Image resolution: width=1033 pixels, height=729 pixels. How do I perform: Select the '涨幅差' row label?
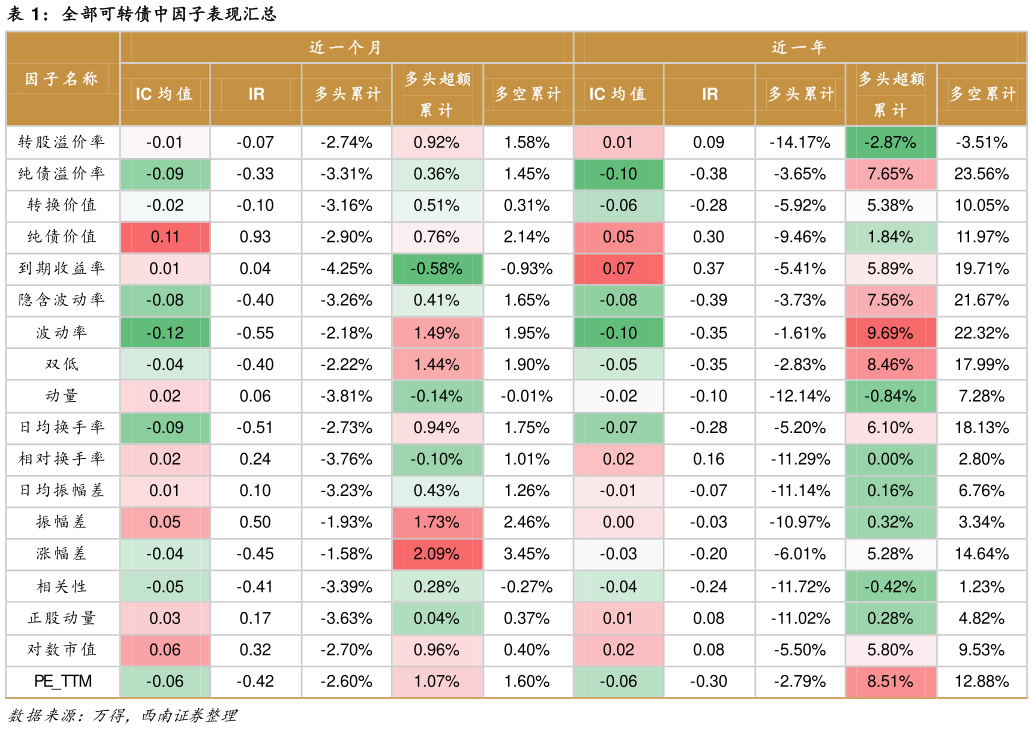click(62, 554)
